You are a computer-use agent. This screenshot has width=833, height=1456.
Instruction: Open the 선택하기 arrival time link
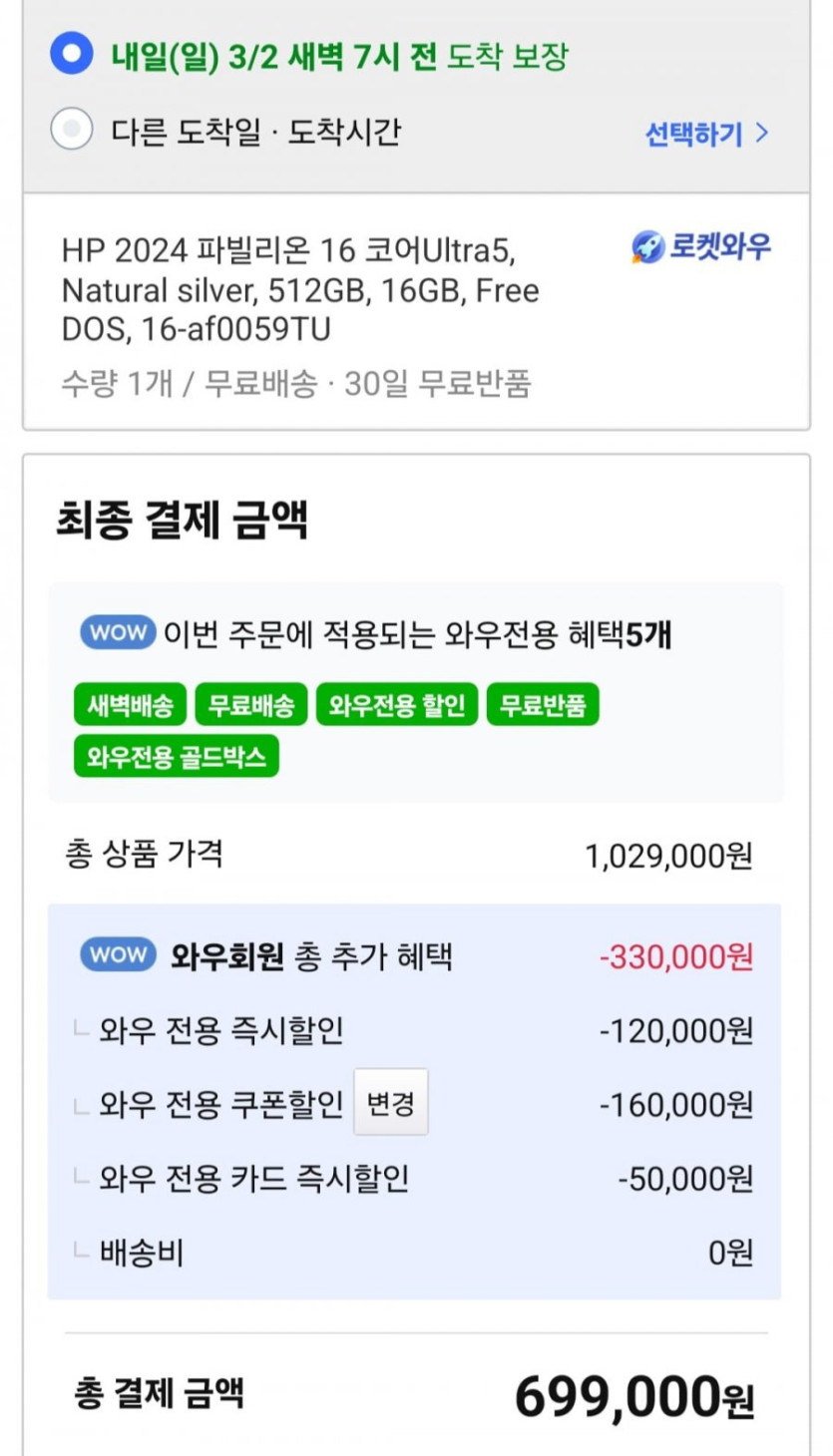(694, 134)
